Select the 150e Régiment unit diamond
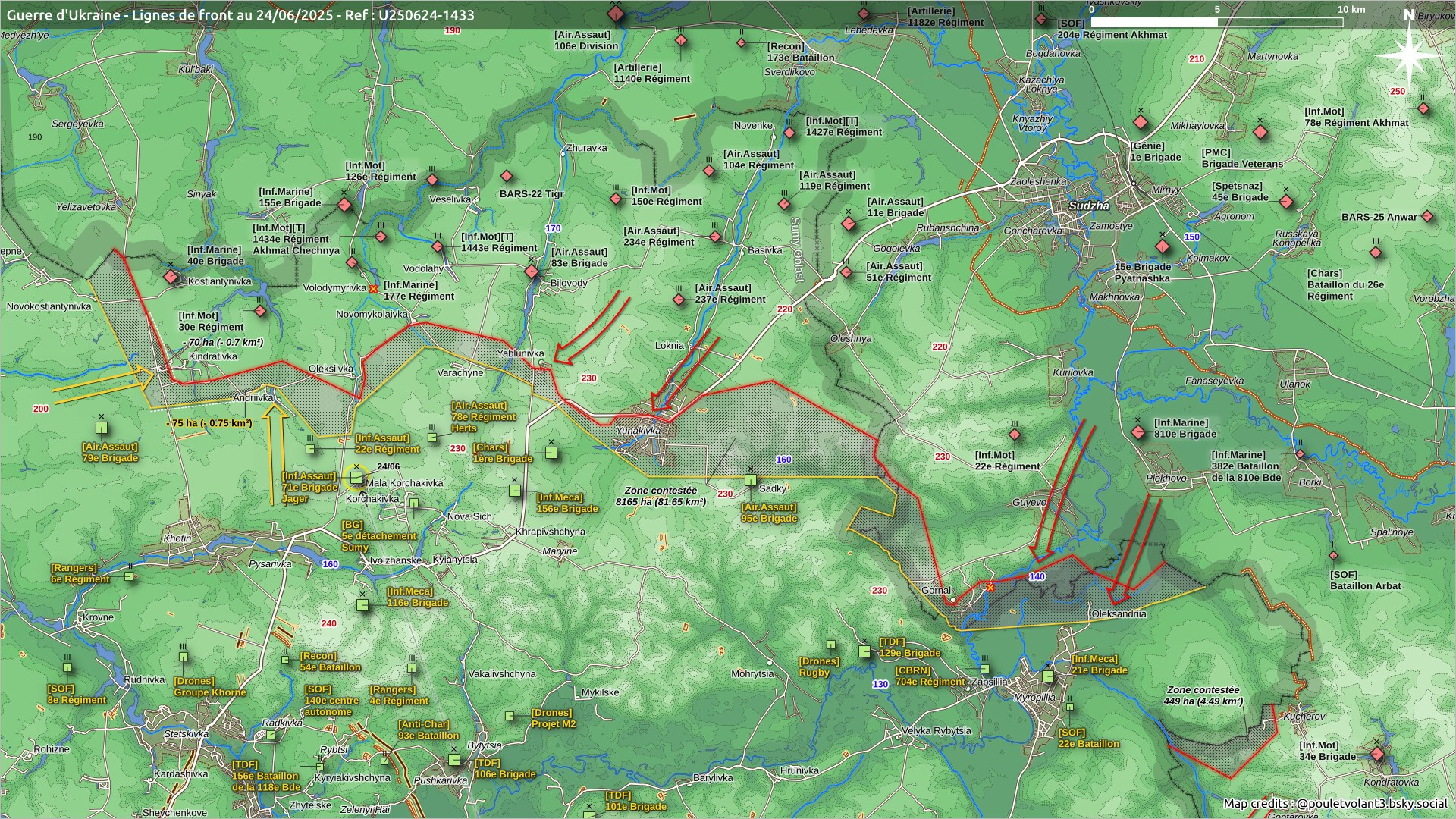The image size is (1456, 819). (x=616, y=199)
